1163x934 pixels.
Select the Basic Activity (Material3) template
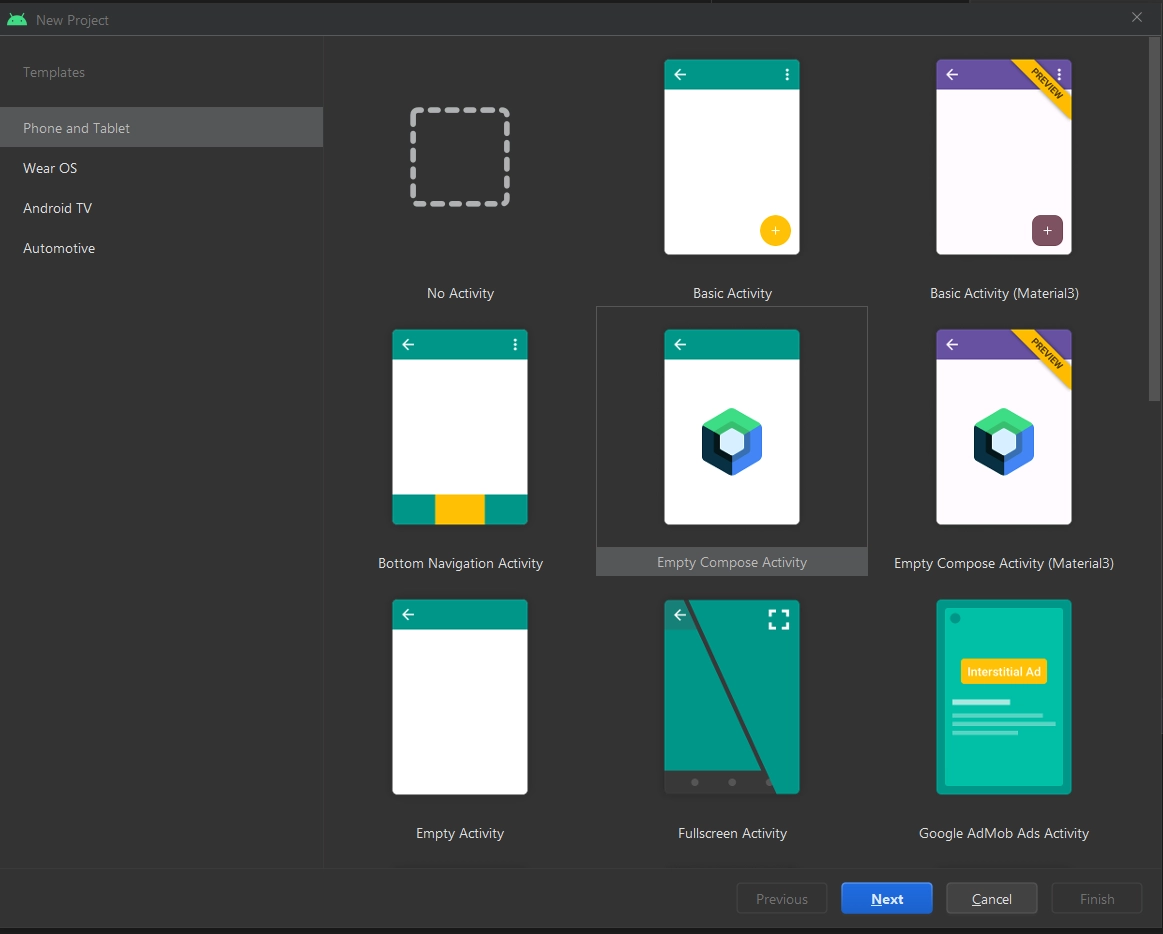1003,157
